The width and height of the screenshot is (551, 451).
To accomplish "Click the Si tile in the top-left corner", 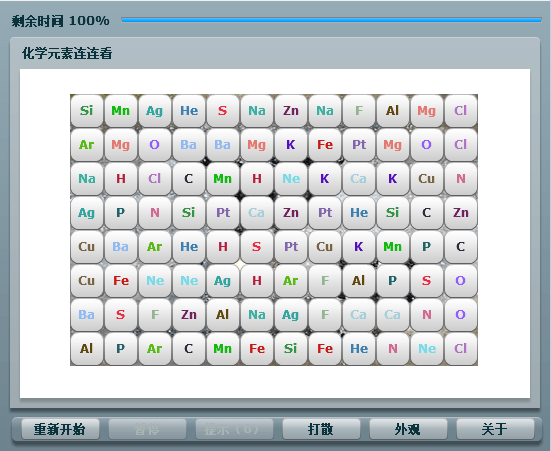I will (x=86, y=111).
